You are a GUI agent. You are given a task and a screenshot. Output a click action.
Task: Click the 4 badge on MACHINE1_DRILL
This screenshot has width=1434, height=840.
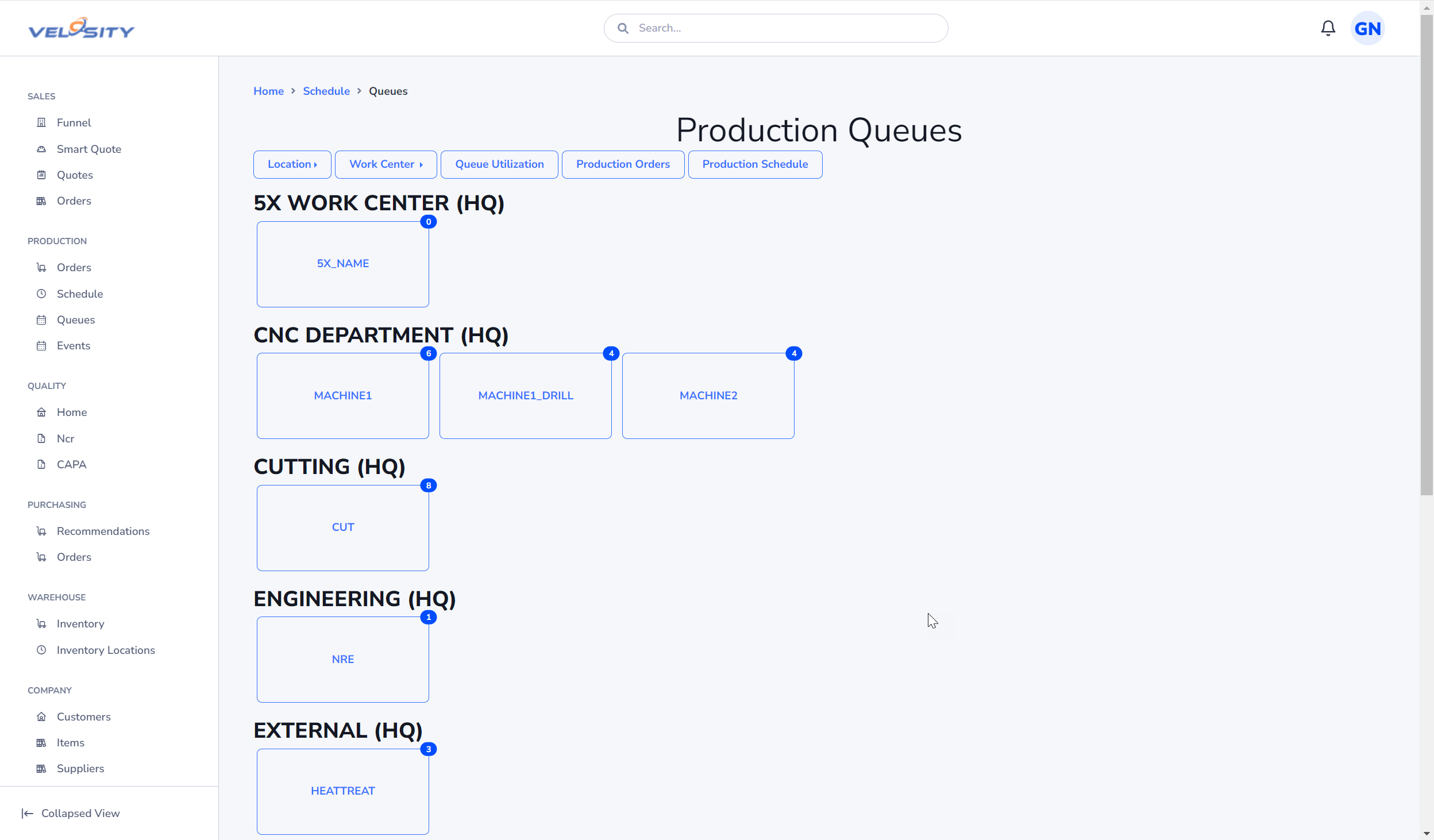[x=611, y=353]
